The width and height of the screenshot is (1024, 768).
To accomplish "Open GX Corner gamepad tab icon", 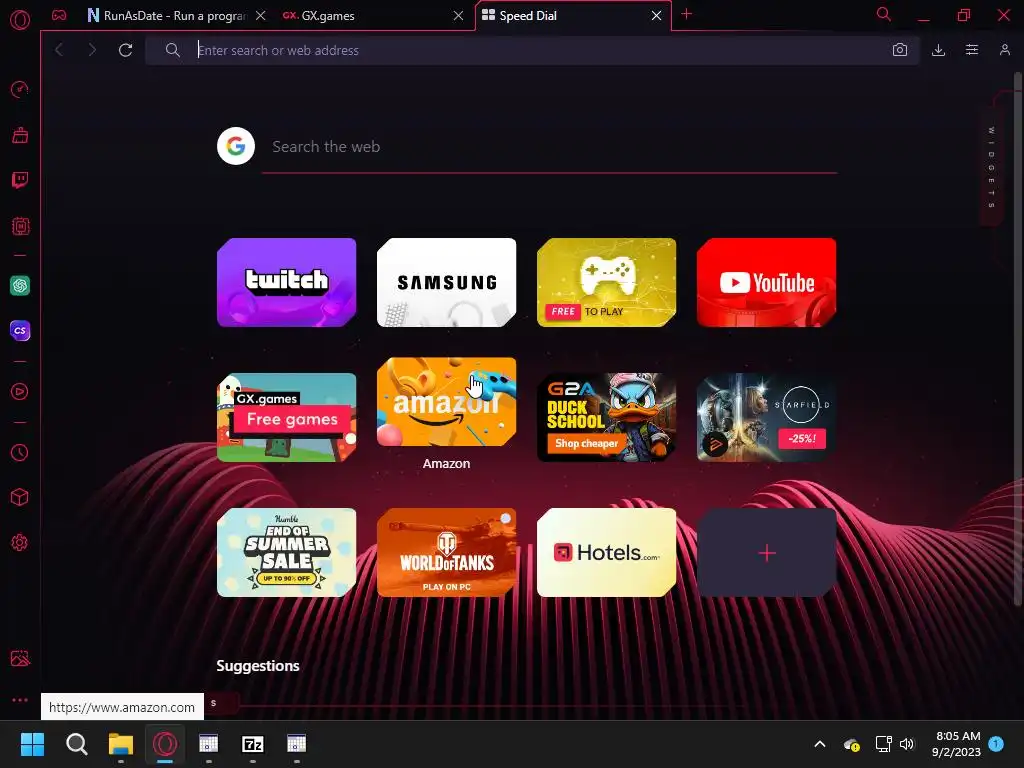I will [x=59, y=15].
